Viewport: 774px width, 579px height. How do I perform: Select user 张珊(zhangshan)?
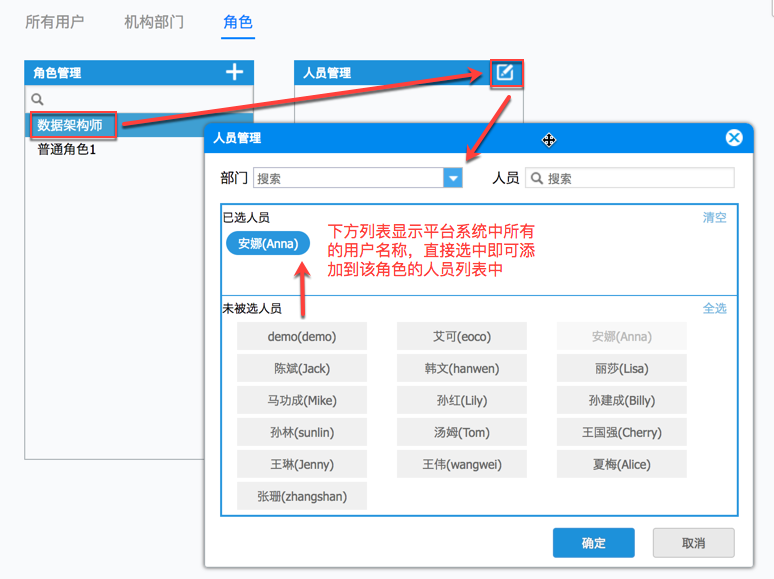302,496
